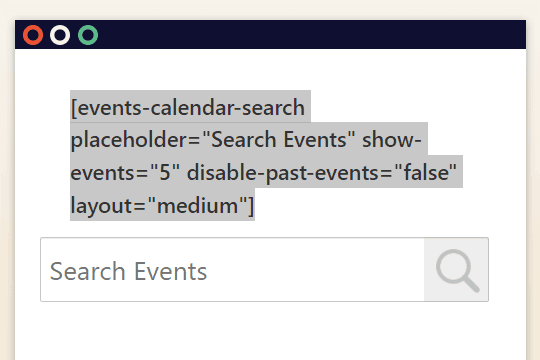This screenshot has height=360, width=540.
Task: Click the blank white area below search box
Action: 270,331
